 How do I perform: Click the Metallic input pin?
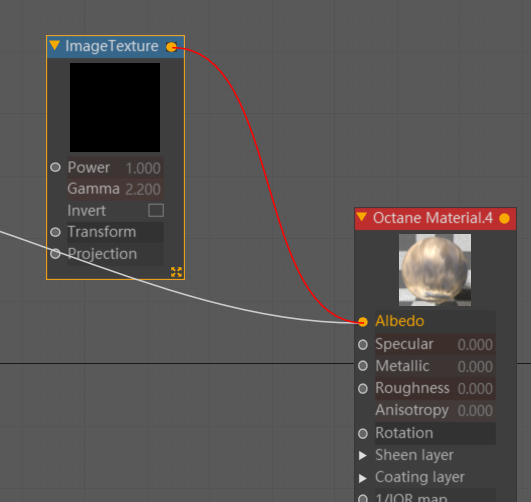click(x=363, y=366)
